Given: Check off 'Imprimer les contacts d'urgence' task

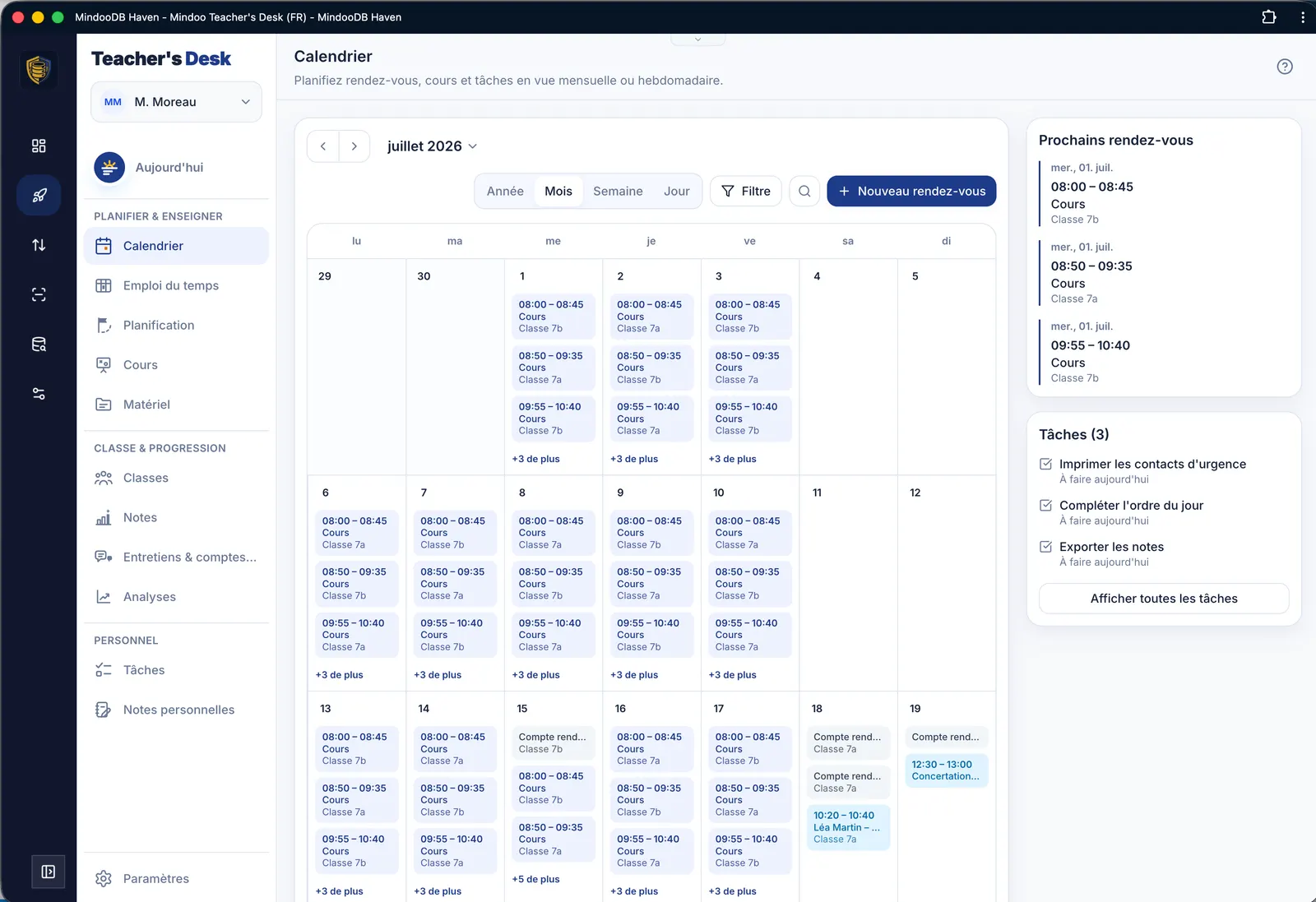Looking at the screenshot, I should pyautogui.click(x=1045, y=464).
